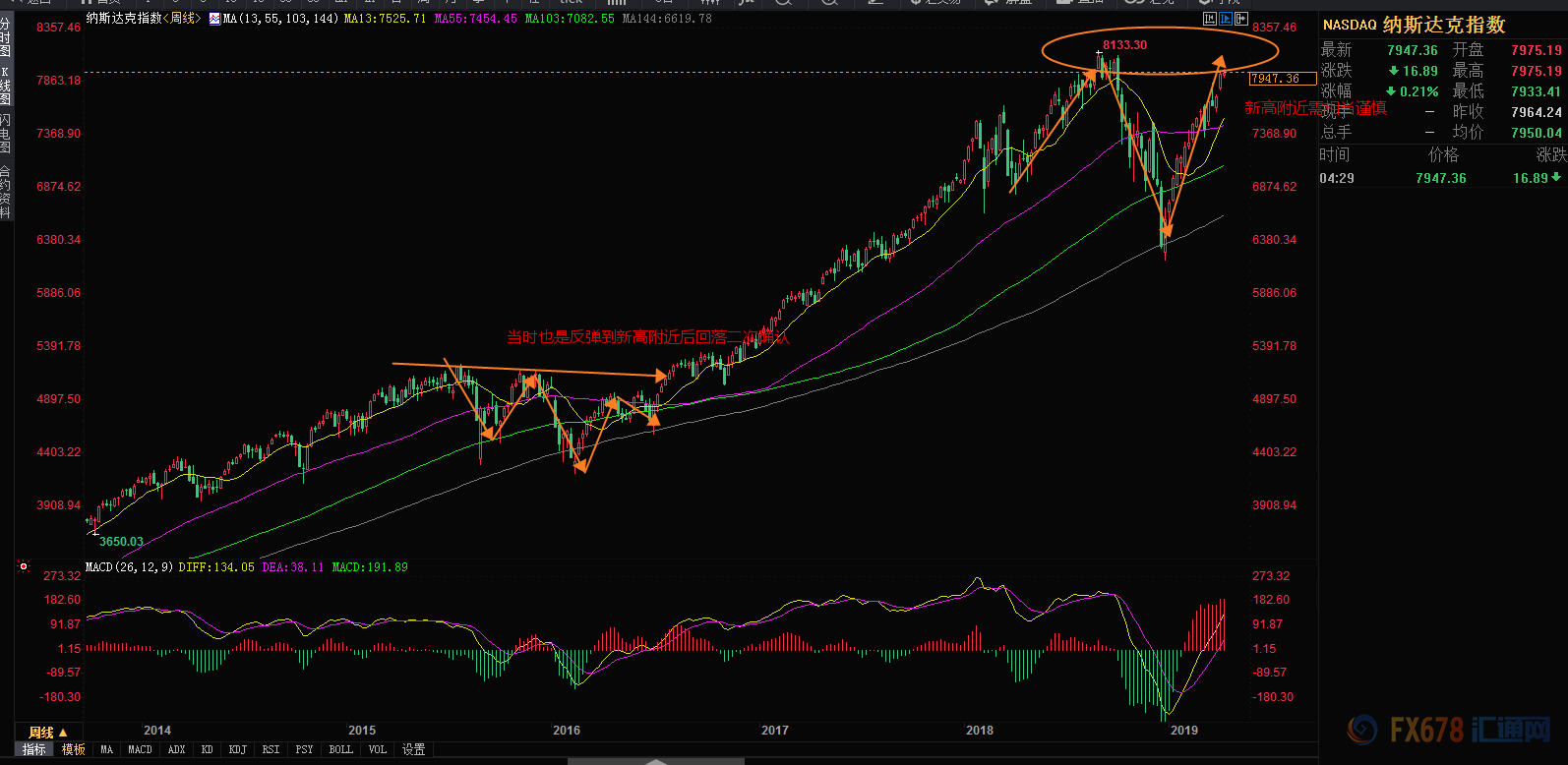
Task: Click the first chart layout icon above the right price axis
Action: 1209,19
